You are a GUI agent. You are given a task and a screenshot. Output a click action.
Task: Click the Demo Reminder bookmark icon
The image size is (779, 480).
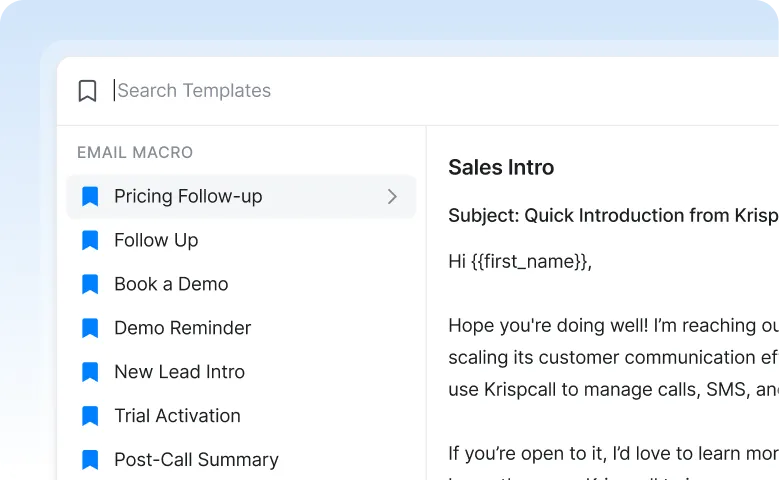point(90,329)
